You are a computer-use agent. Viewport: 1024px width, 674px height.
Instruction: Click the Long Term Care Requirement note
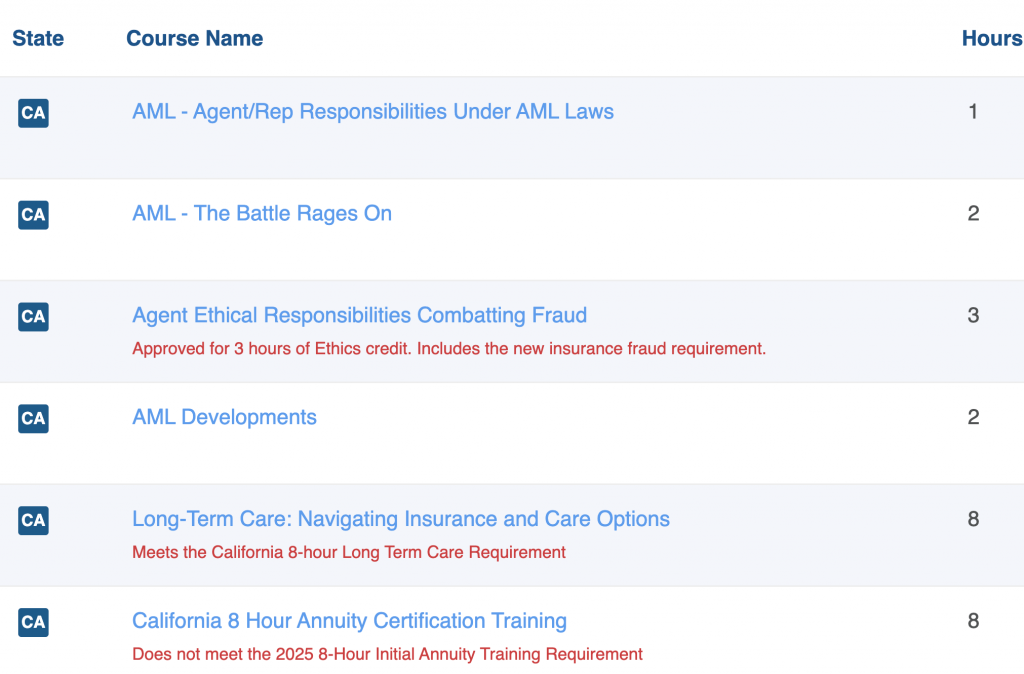point(349,553)
